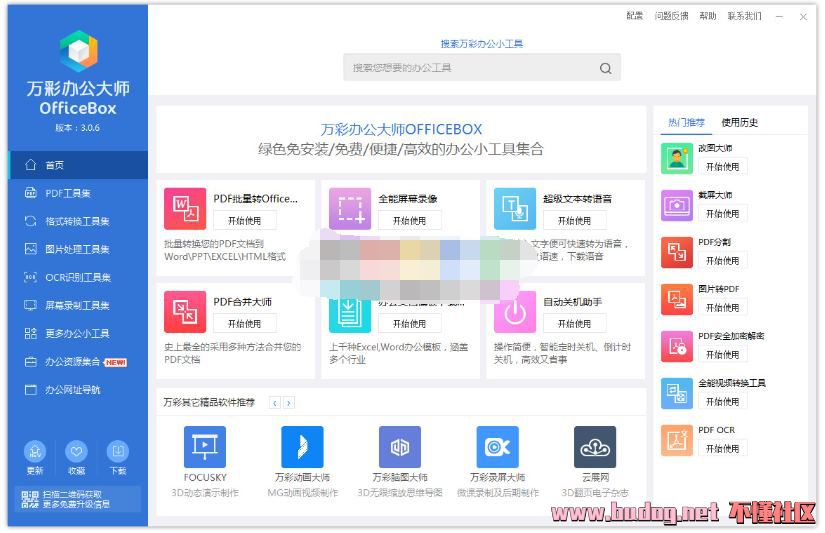Start using 改图大师
The width and height of the screenshot is (825, 533).
coord(722,167)
